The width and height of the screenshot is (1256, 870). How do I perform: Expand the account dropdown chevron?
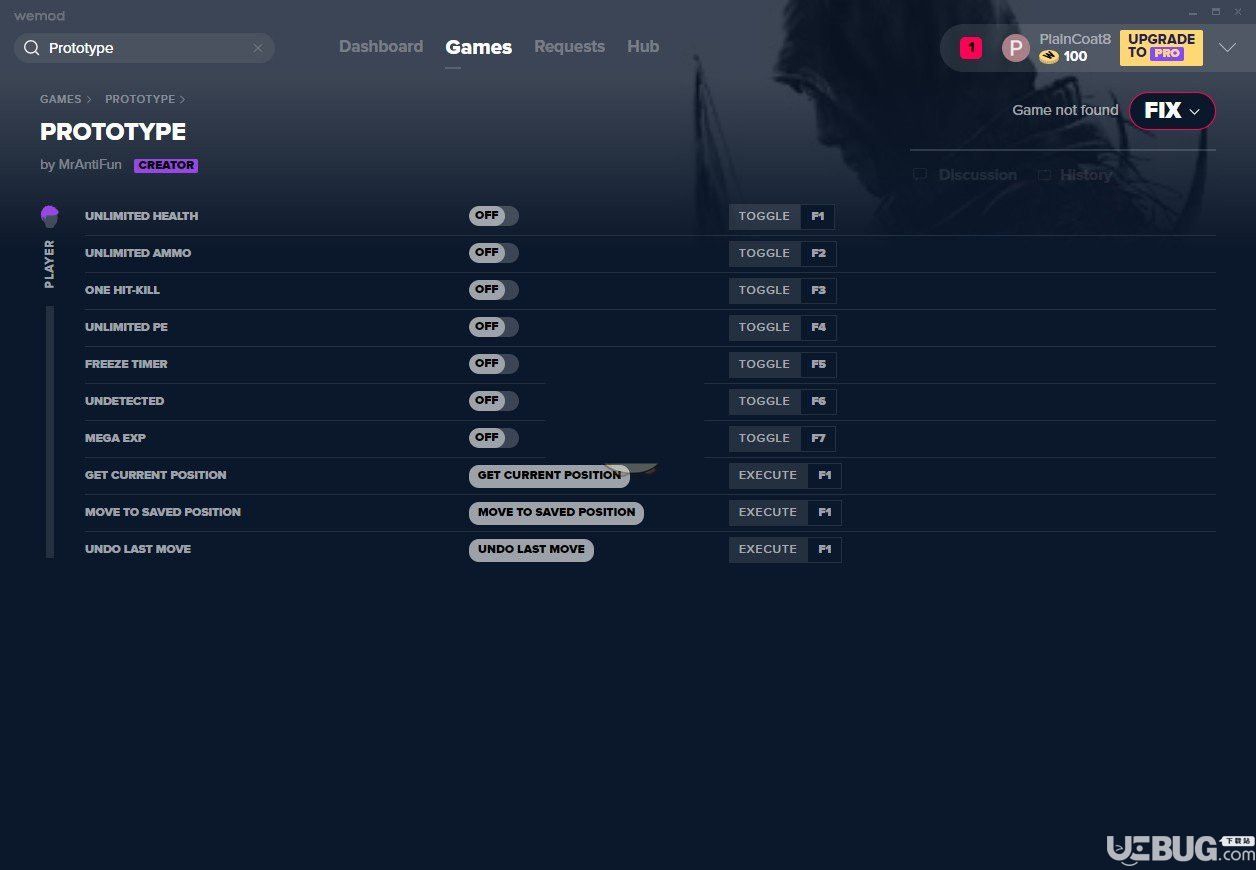[x=1227, y=48]
